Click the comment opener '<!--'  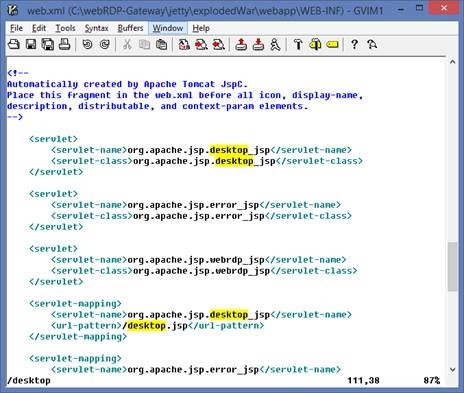pos(18,73)
